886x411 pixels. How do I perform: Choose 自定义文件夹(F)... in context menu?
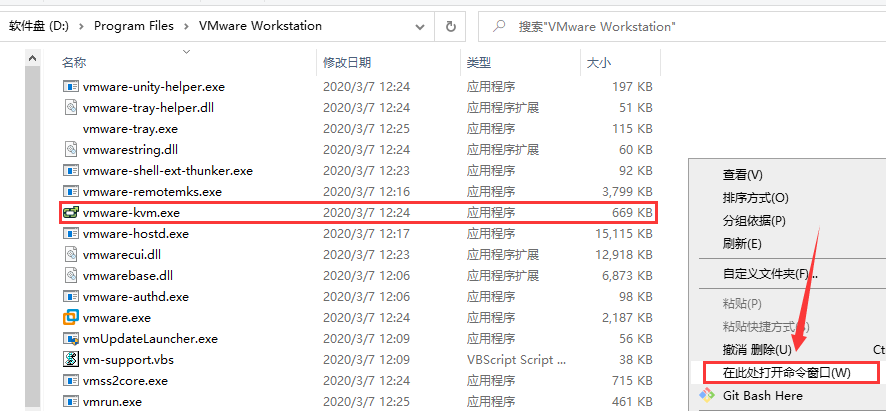coord(770,274)
